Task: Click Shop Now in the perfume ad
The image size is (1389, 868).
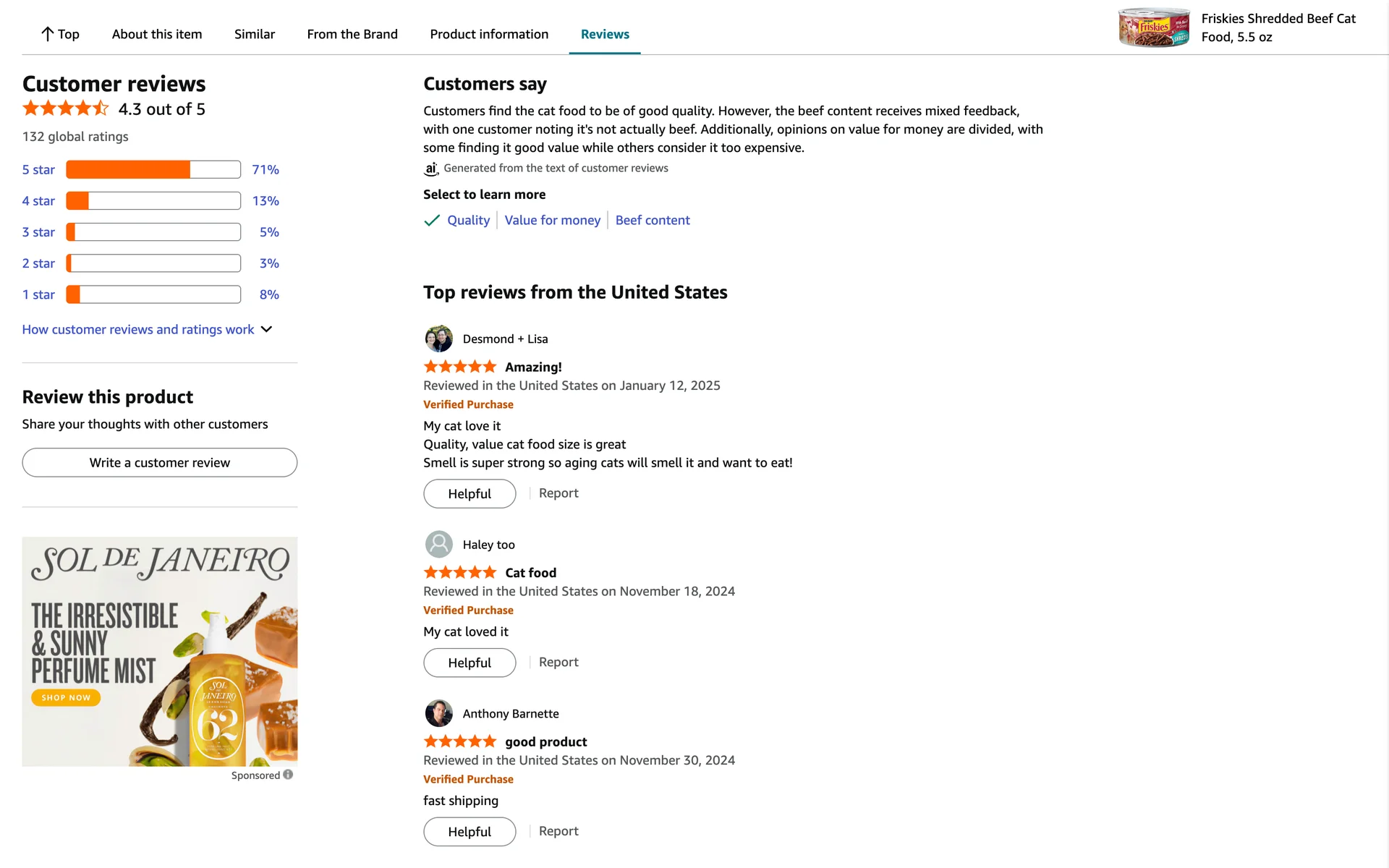Action: 66,698
